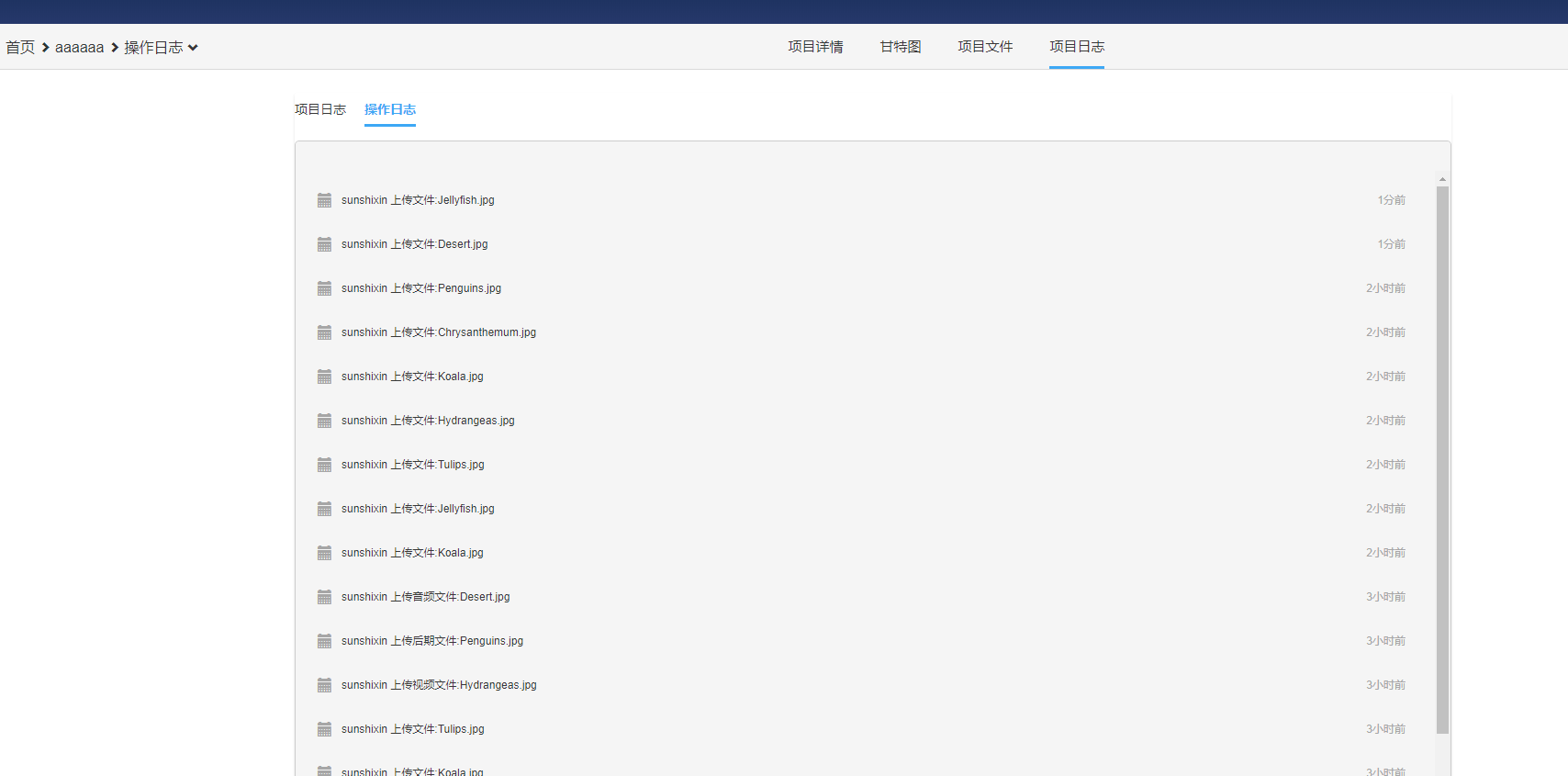1568x776 pixels.
Task: Open the 项目详情 tab
Action: (x=815, y=47)
